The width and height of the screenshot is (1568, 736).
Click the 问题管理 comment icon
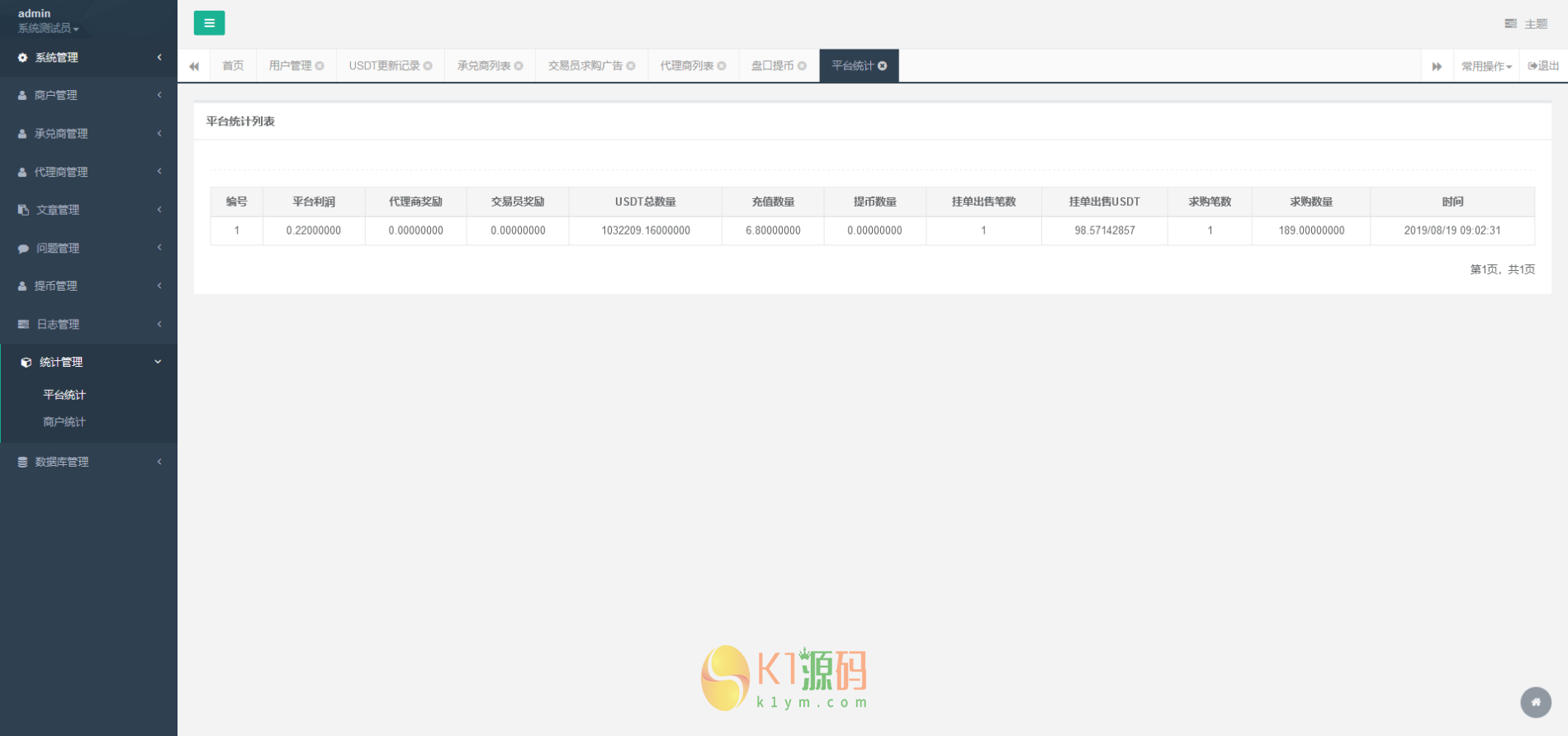point(23,249)
